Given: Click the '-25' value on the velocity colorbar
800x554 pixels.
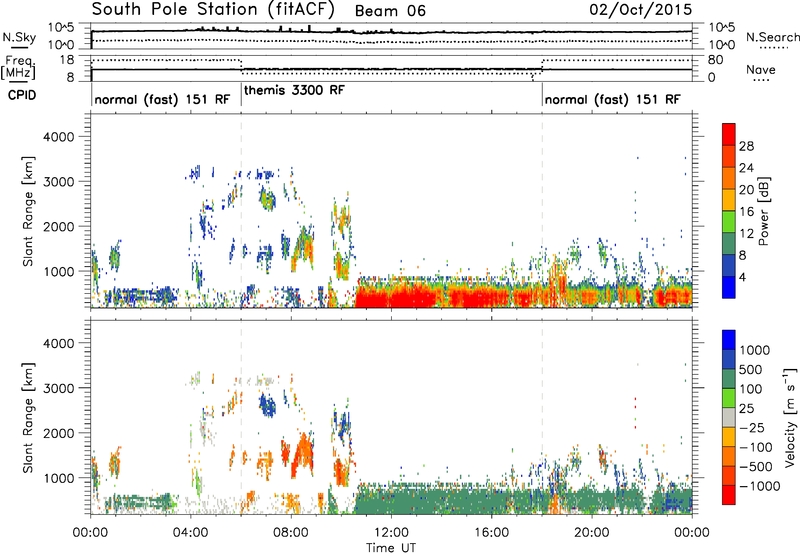Looking at the screenshot, I should (752, 428).
